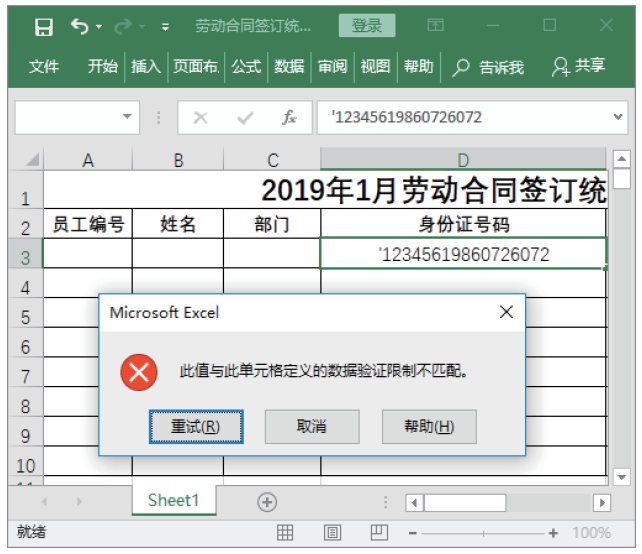Screen dimensions: 642x554
Task: Switch to Page Break Preview icon
Action: tap(379, 532)
